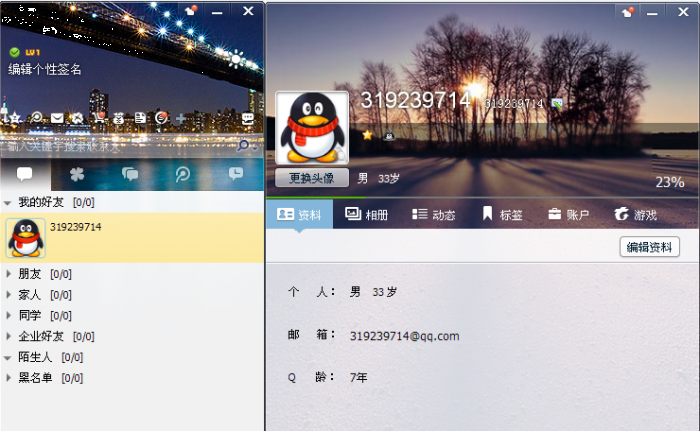Open the money bag wallet icon
Viewport: 700px width, 431px height.
119,118
